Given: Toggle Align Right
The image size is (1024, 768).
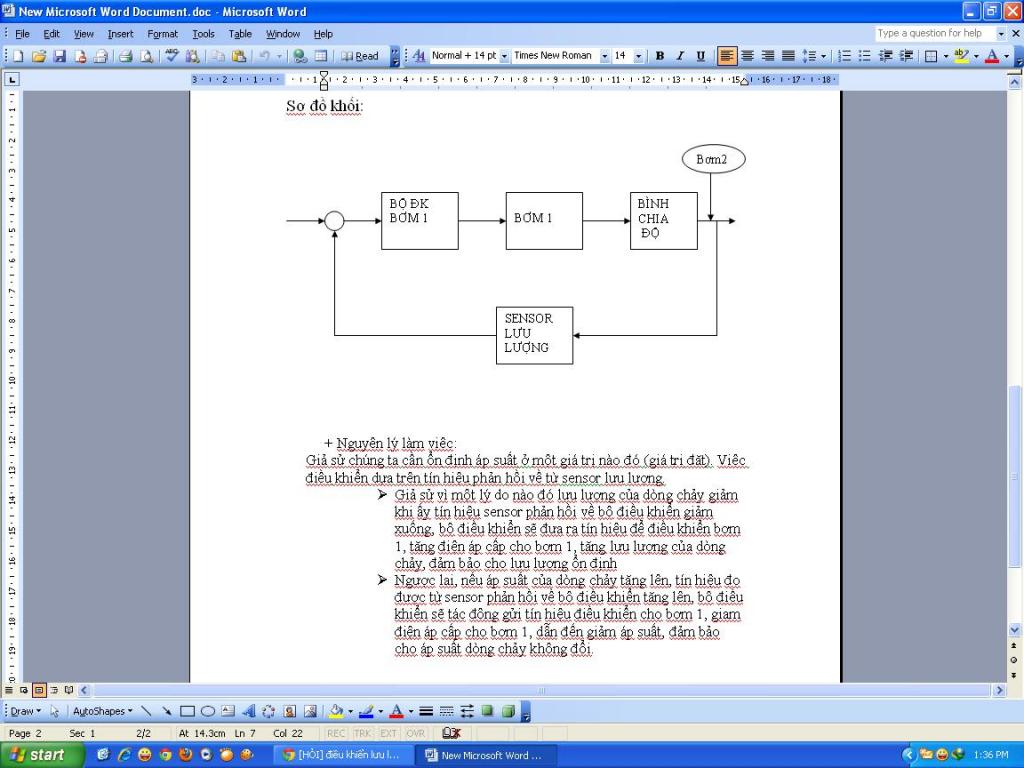Looking at the screenshot, I should (768, 56).
